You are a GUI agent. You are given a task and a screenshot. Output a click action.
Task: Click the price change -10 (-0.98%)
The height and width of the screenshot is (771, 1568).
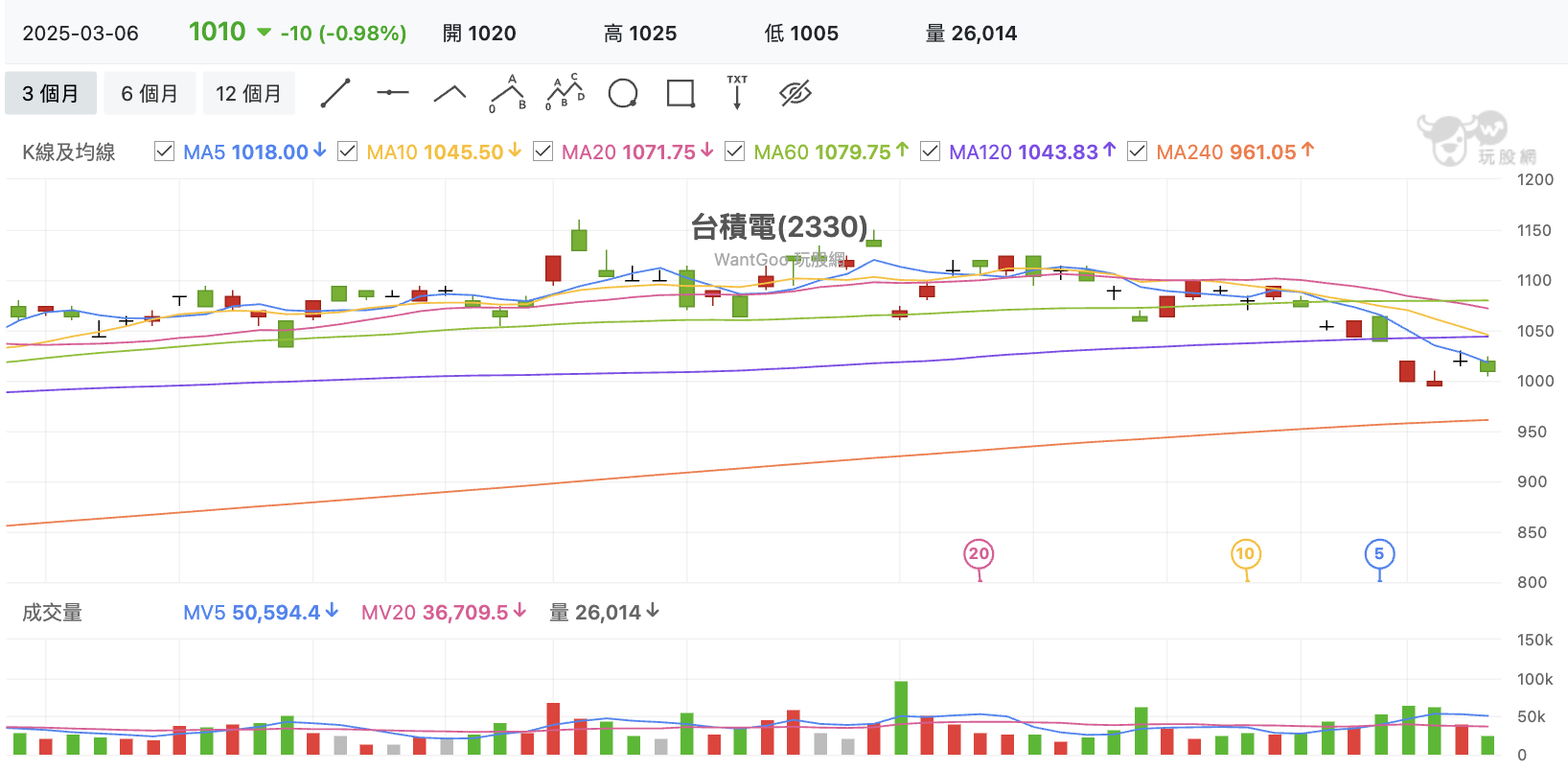[x=343, y=34]
